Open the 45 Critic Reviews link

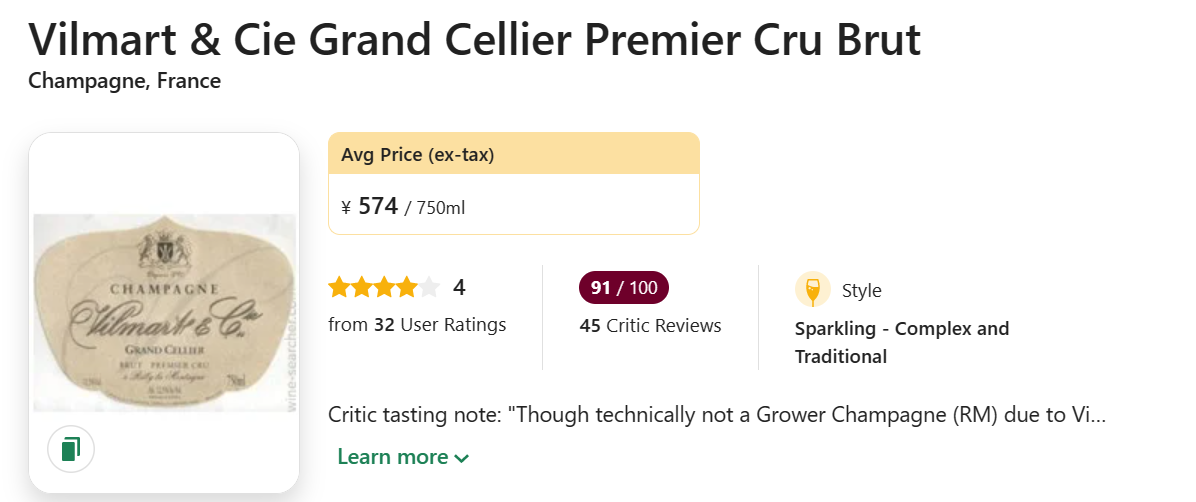[650, 325]
